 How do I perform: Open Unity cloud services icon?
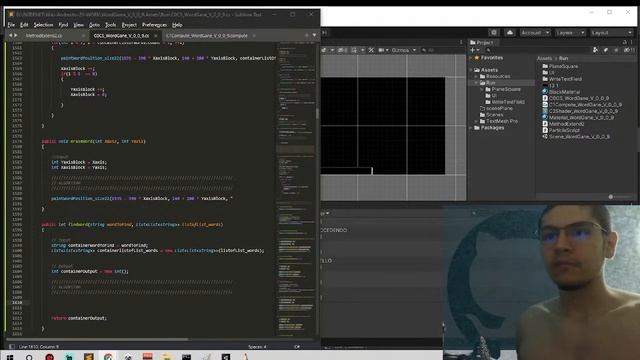tap(510, 33)
